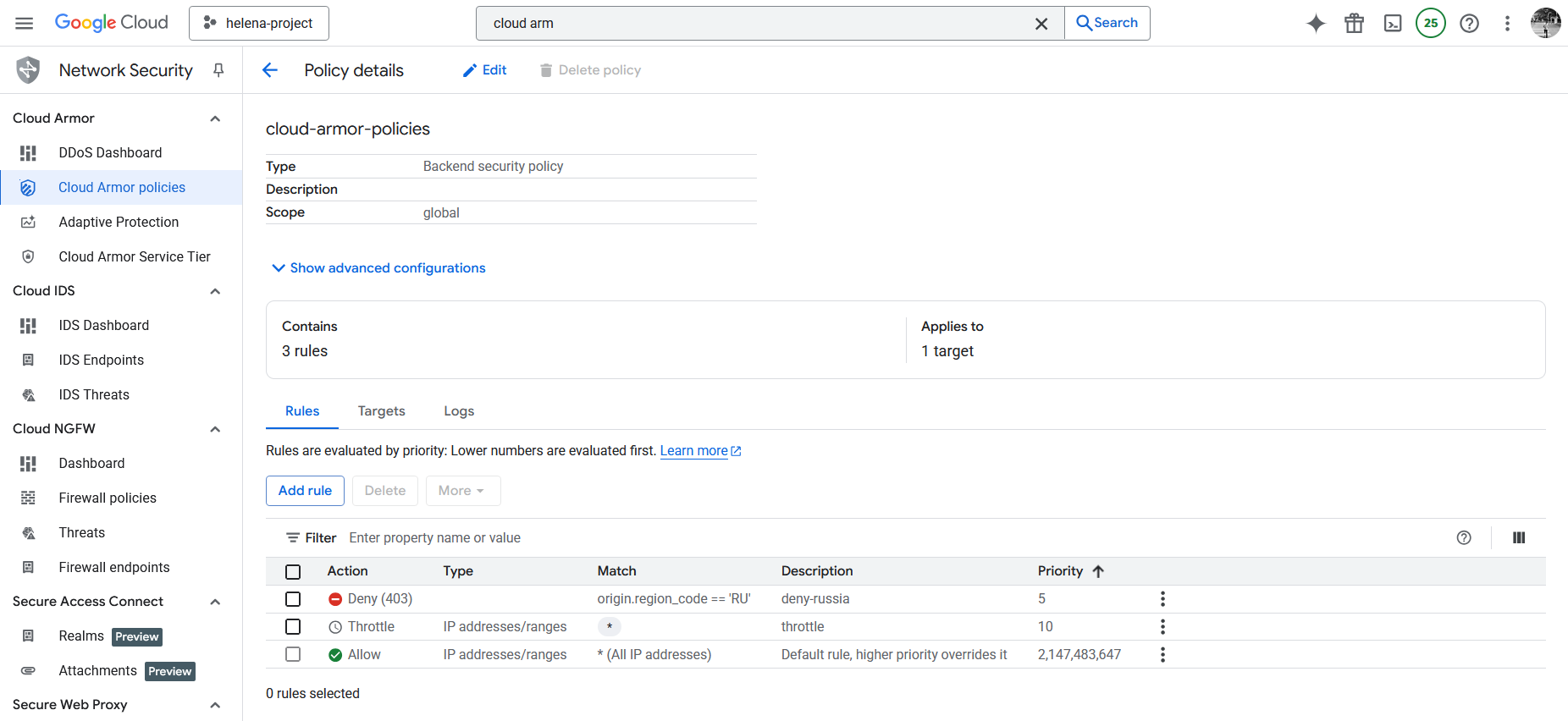This screenshot has height=721, width=1568.
Task: Expand Show advanced configurations
Action: [x=378, y=268]
